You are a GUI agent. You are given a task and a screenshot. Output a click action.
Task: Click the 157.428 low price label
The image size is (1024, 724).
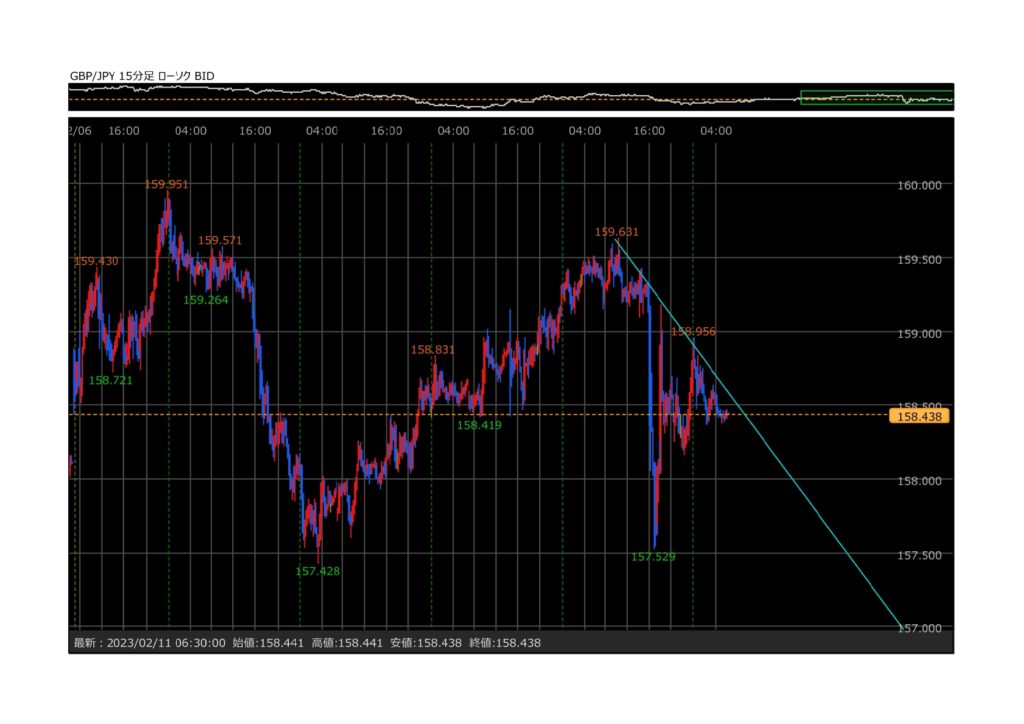tap(317, 572)
